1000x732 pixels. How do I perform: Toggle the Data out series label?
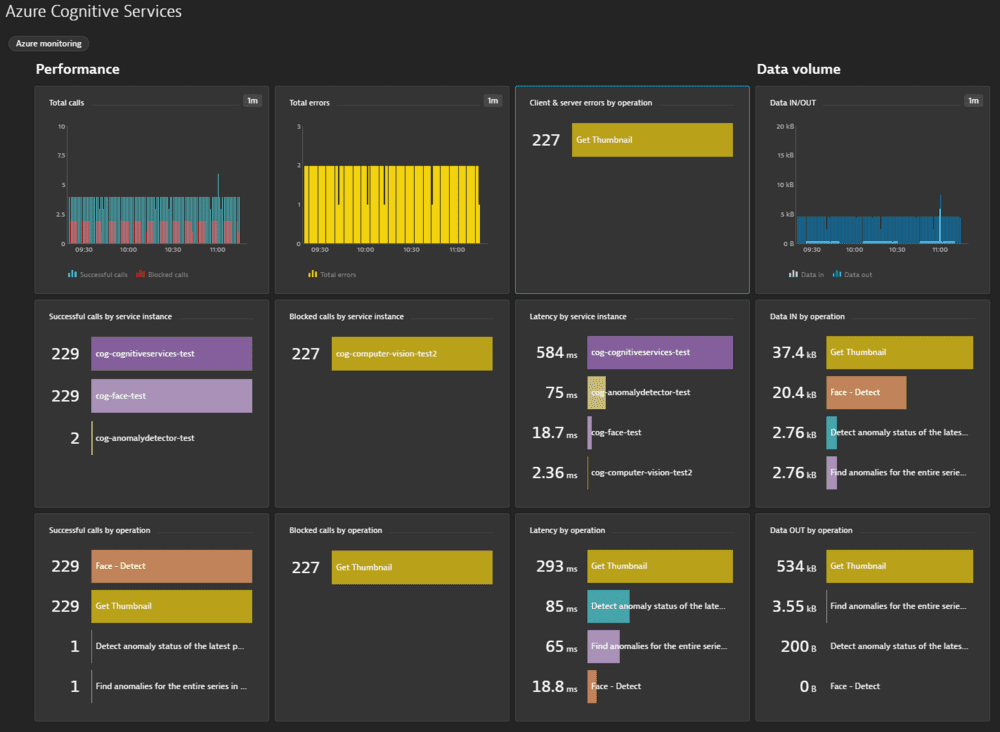[858, 274]
